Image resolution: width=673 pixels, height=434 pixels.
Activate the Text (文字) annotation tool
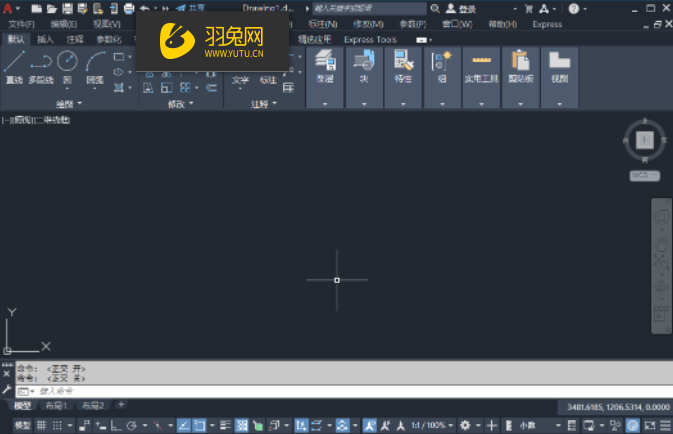pyautogui.click(x=240, y=80)
